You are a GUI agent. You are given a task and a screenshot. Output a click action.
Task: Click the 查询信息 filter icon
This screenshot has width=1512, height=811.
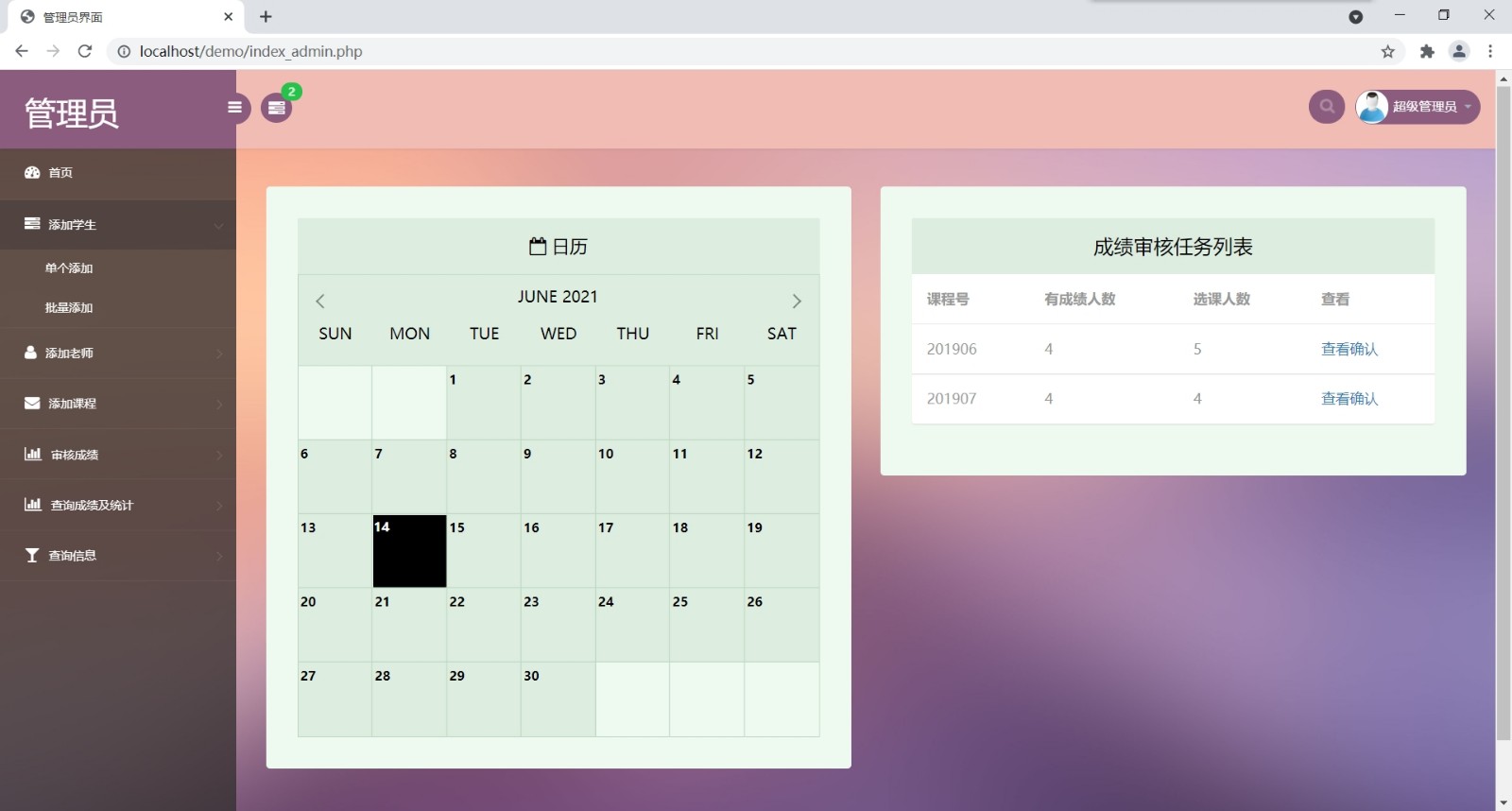pos(32,556)
